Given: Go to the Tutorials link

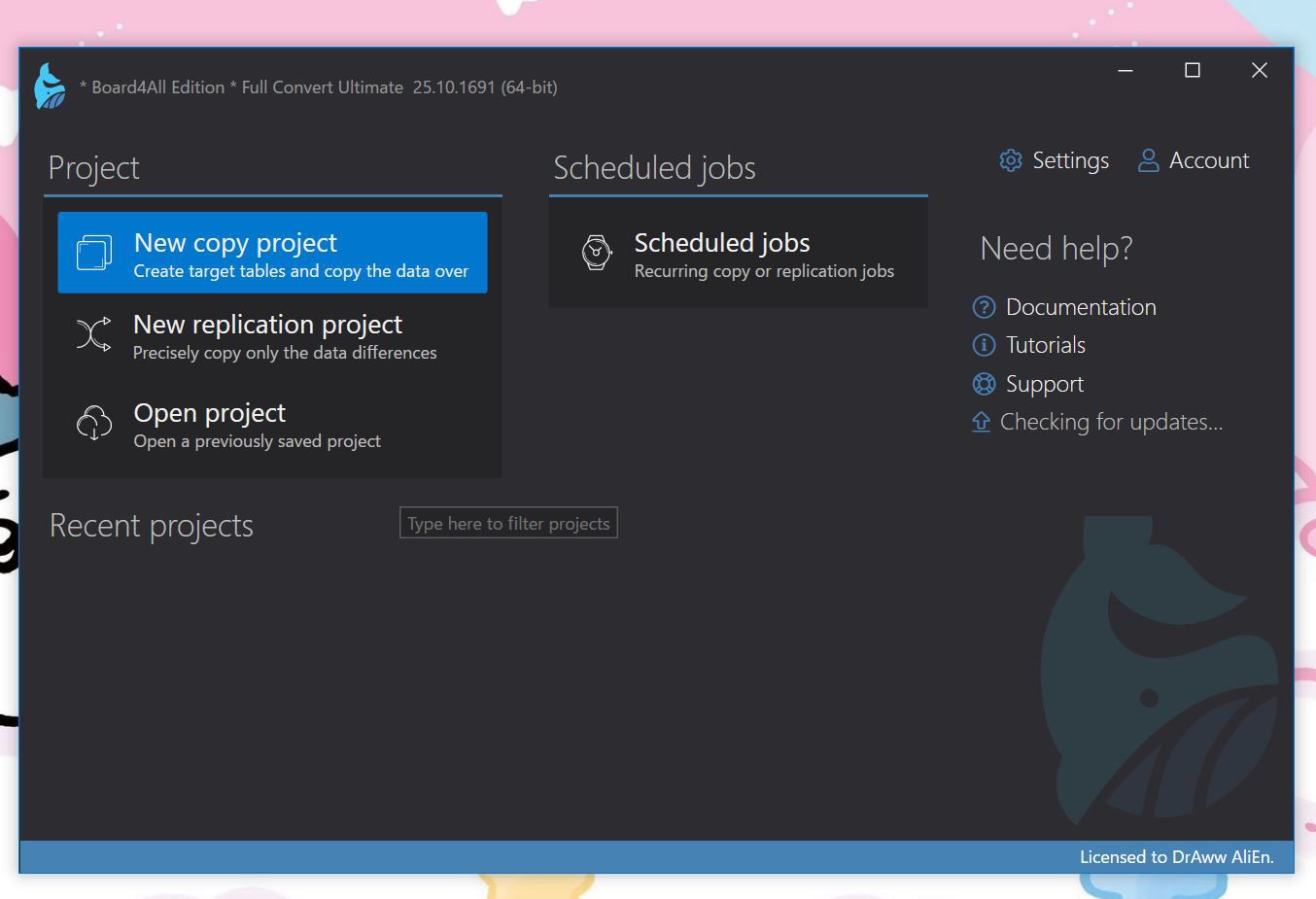Looking at the screenshot, I should [1045, 345].
